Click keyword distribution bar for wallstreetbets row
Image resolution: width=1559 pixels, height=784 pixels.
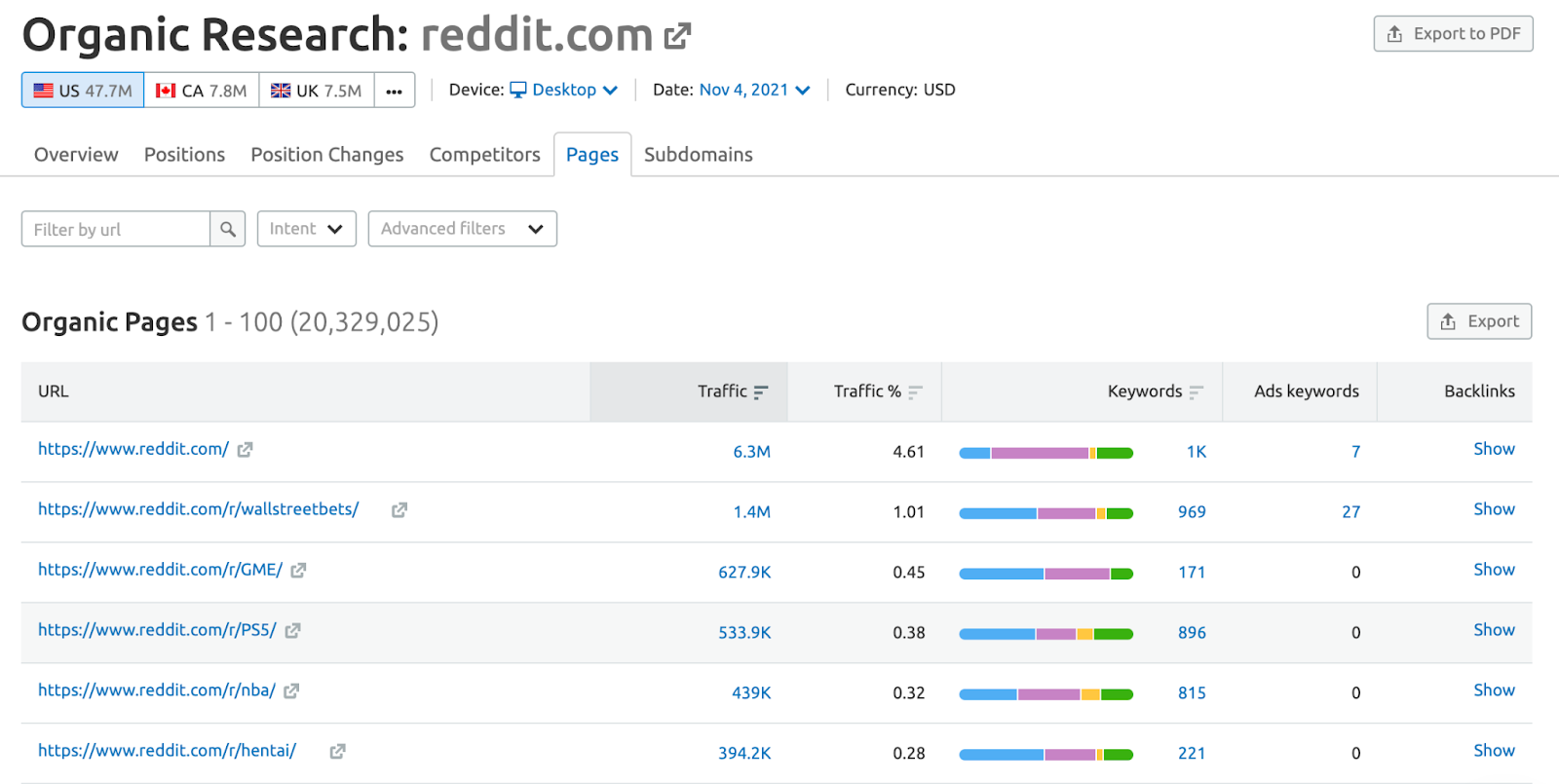(1046, 513)
